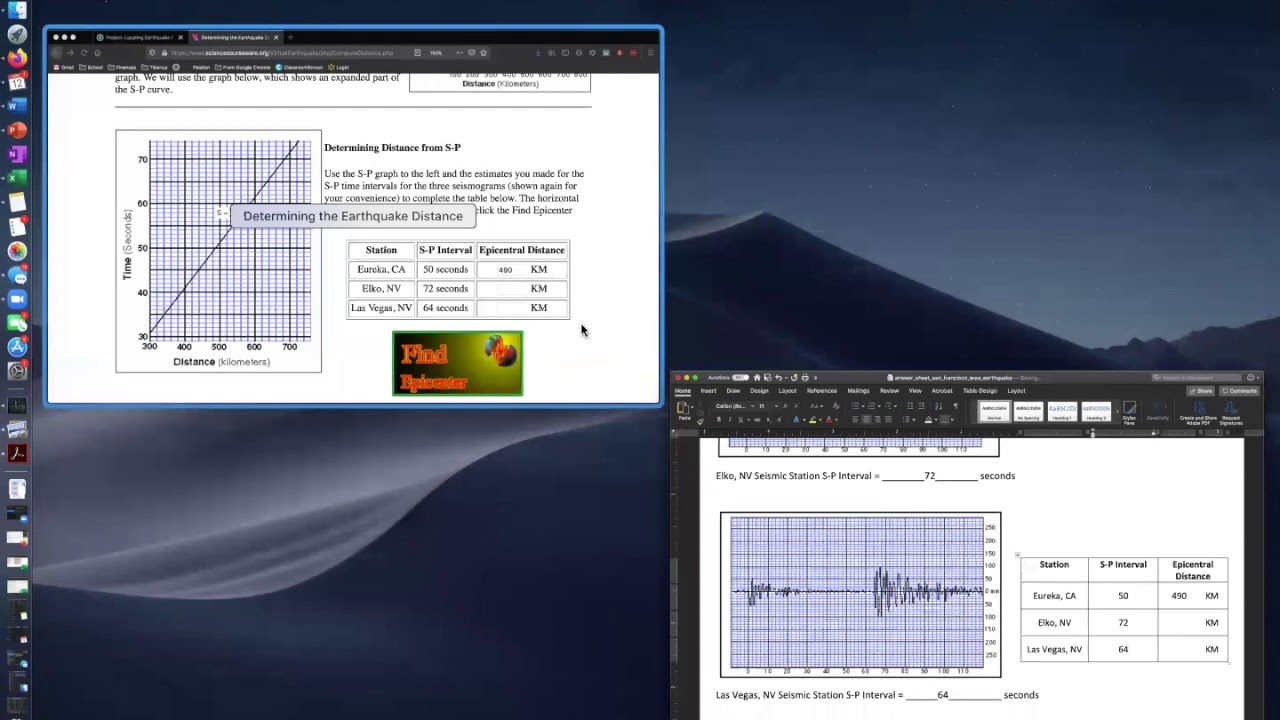
Task: Toggle the AutoSave switch in Word
Action: (740, 377)
